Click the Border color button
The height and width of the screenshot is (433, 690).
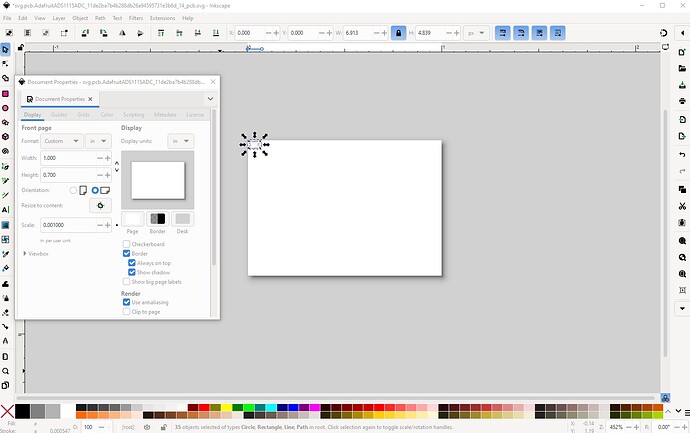[158, 219]
